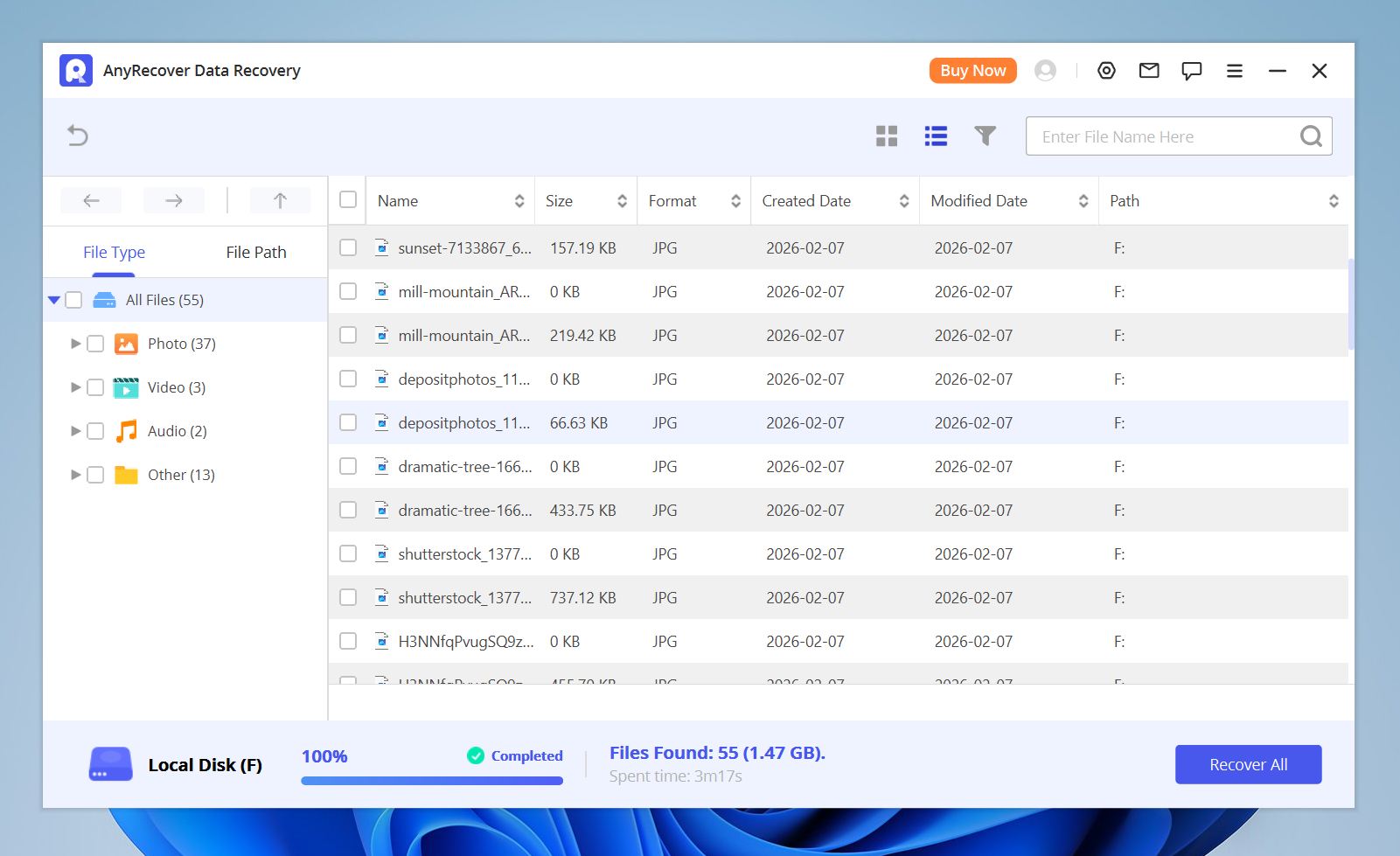Expand the Photo (37) category
Screen dimensions: 1400x856
[x=75, y=343]
